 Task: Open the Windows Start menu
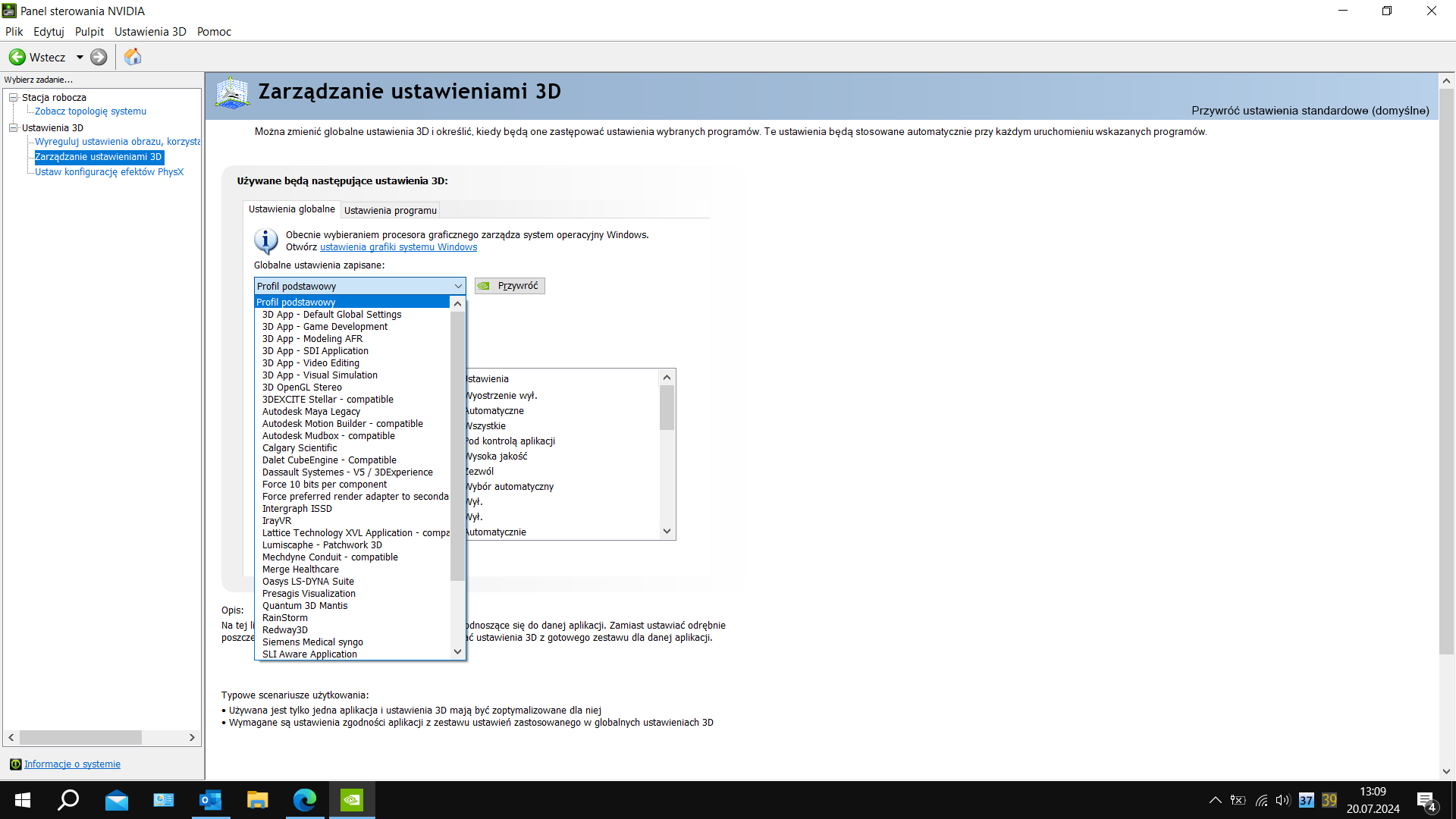(x=23, y=800)
